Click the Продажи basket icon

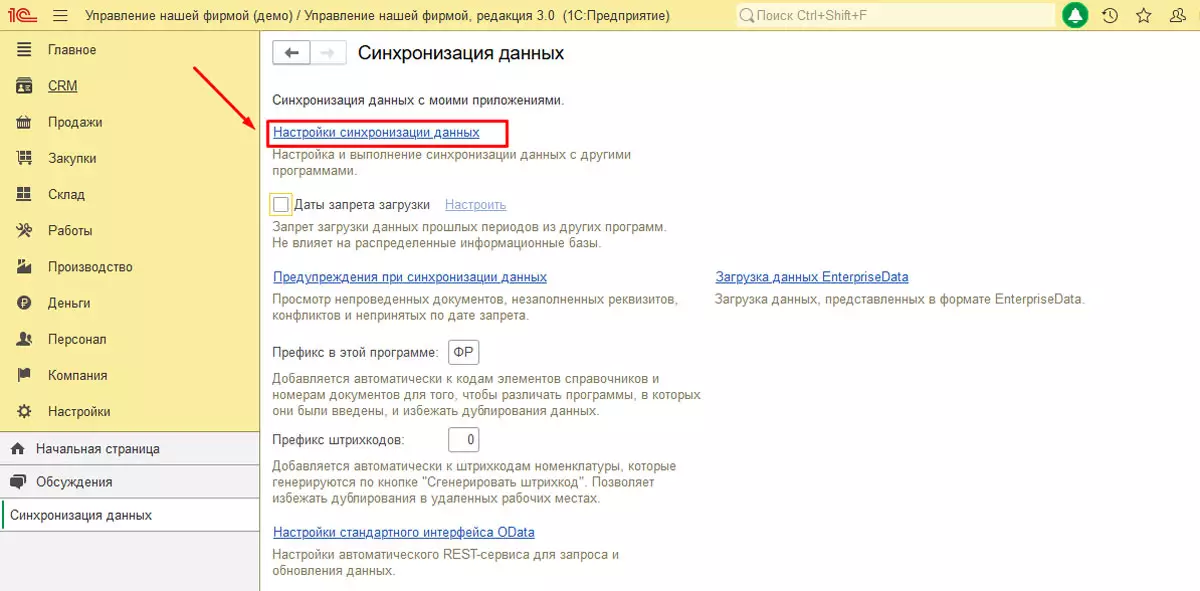(x=25, y=122)
